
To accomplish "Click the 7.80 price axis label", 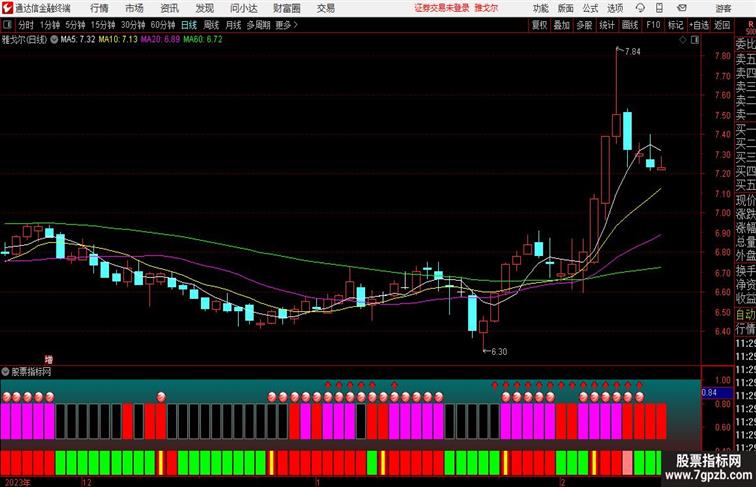I will pos(723,56).
